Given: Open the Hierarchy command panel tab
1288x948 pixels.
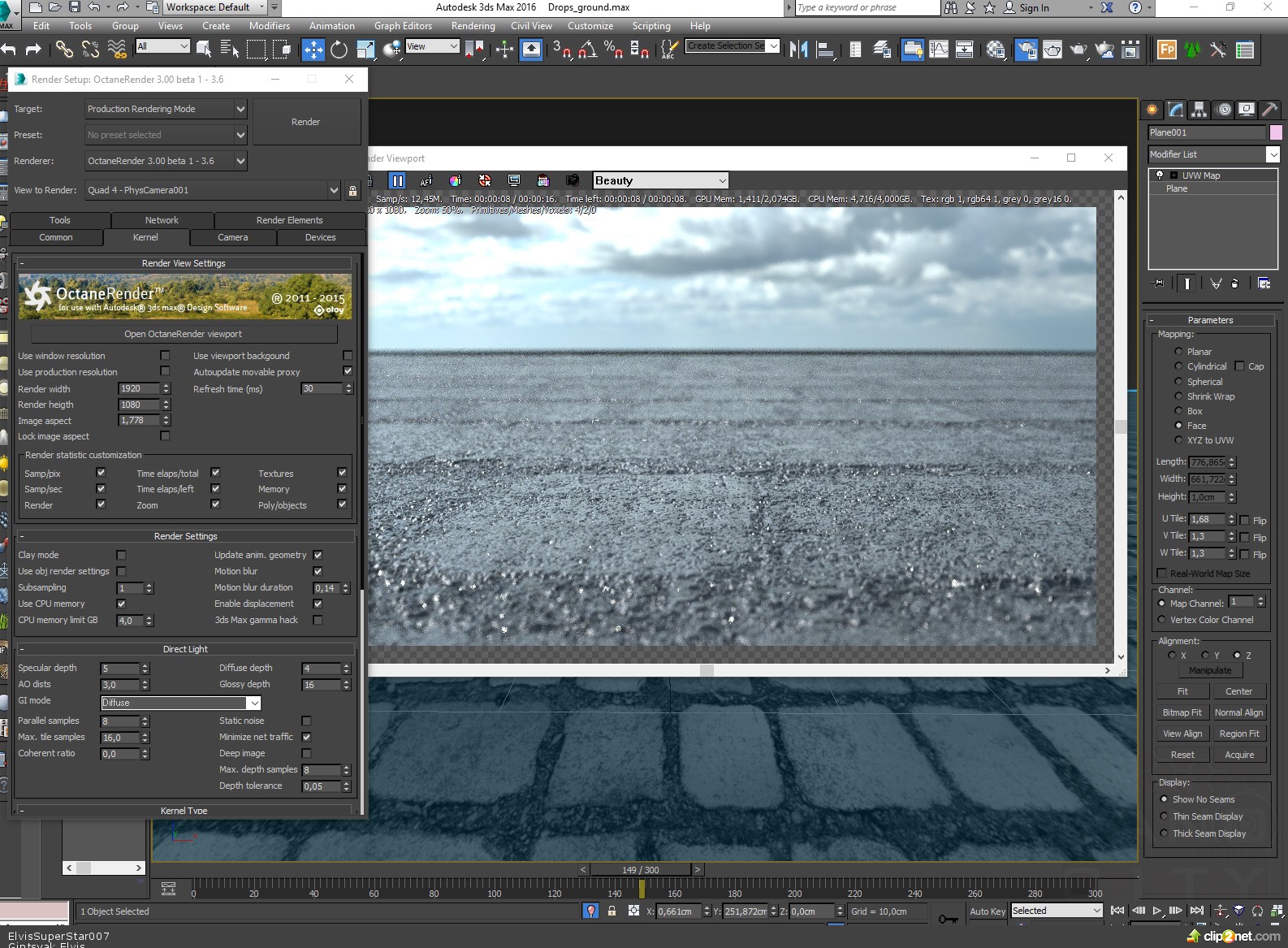Looking at the screenshot, I should pos(1199,110).
